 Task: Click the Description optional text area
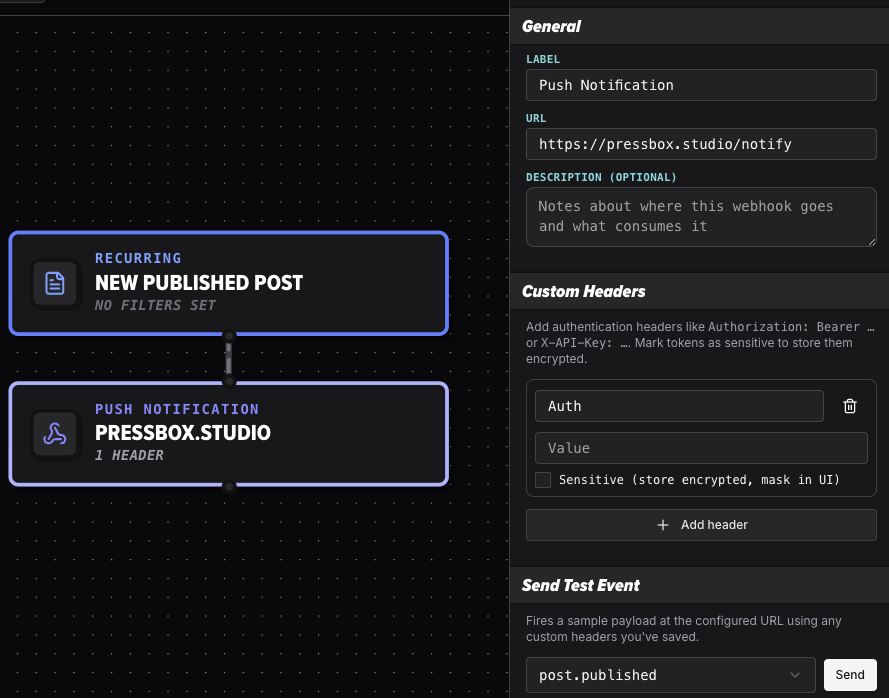(701, 217)
